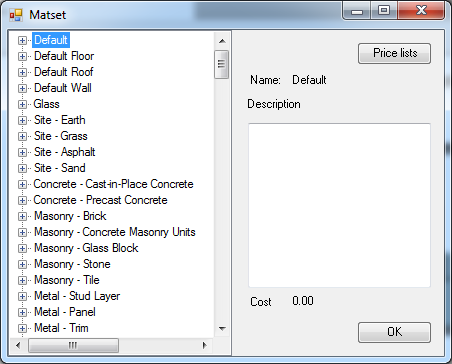Click the horizontal scroll right arrow
The image size is (452, 364).
205,345
